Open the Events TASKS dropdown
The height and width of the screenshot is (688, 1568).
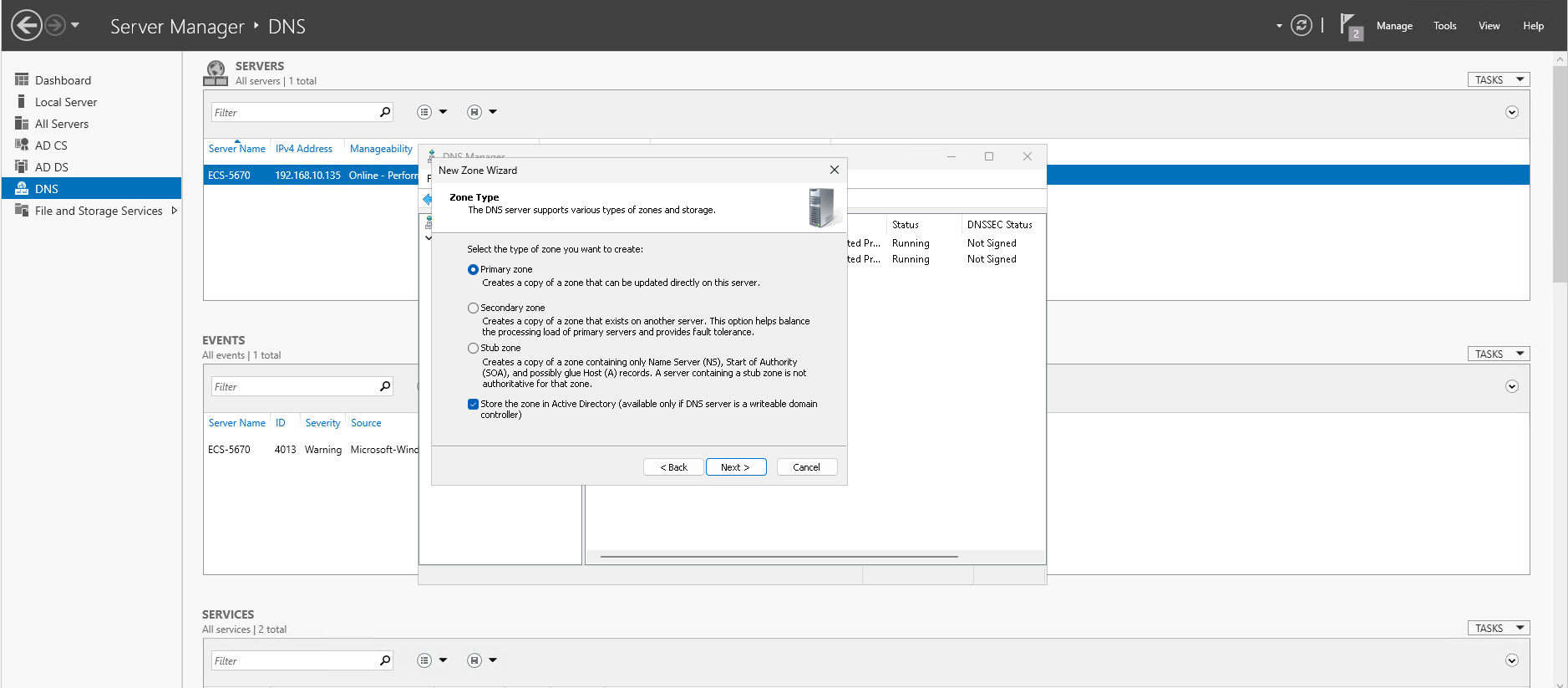click(1498, 354)
